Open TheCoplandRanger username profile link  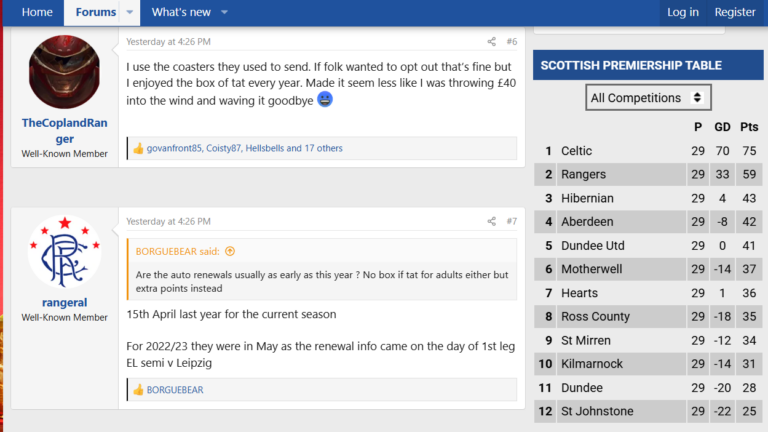tap(64, 131)
